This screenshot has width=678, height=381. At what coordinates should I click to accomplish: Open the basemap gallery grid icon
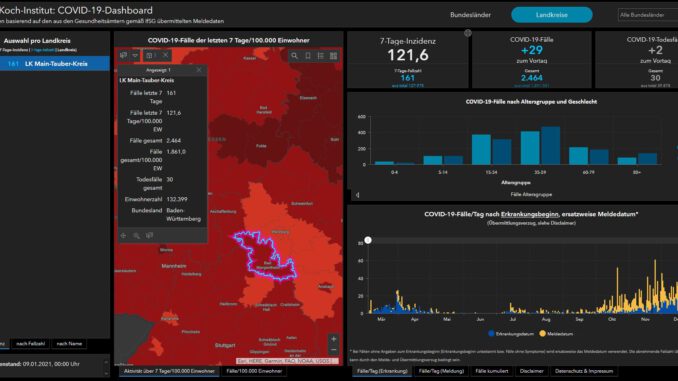click(333, 56)
